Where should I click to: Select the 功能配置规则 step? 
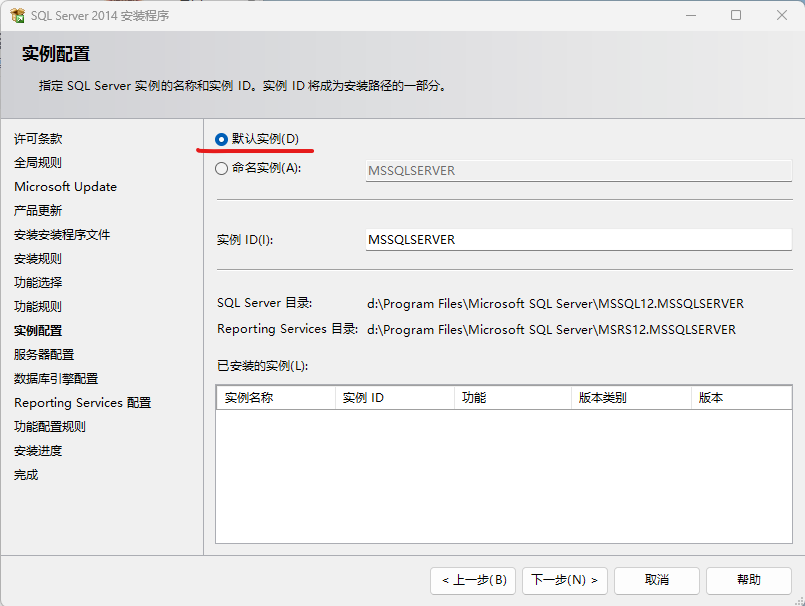(x=50, y=427)
